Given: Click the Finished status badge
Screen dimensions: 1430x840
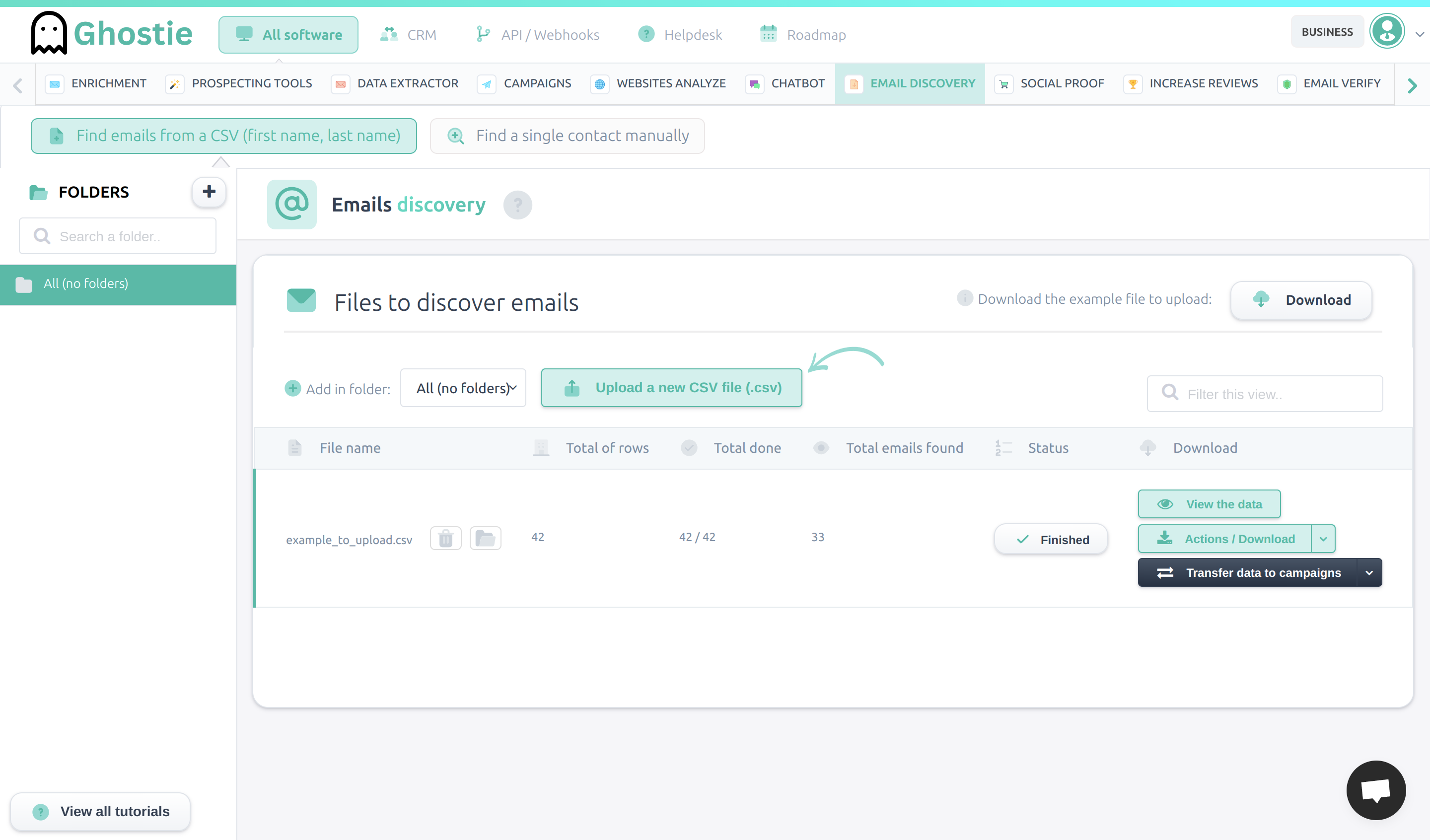Looking at the screenshot, I should tap(1051, 539).
